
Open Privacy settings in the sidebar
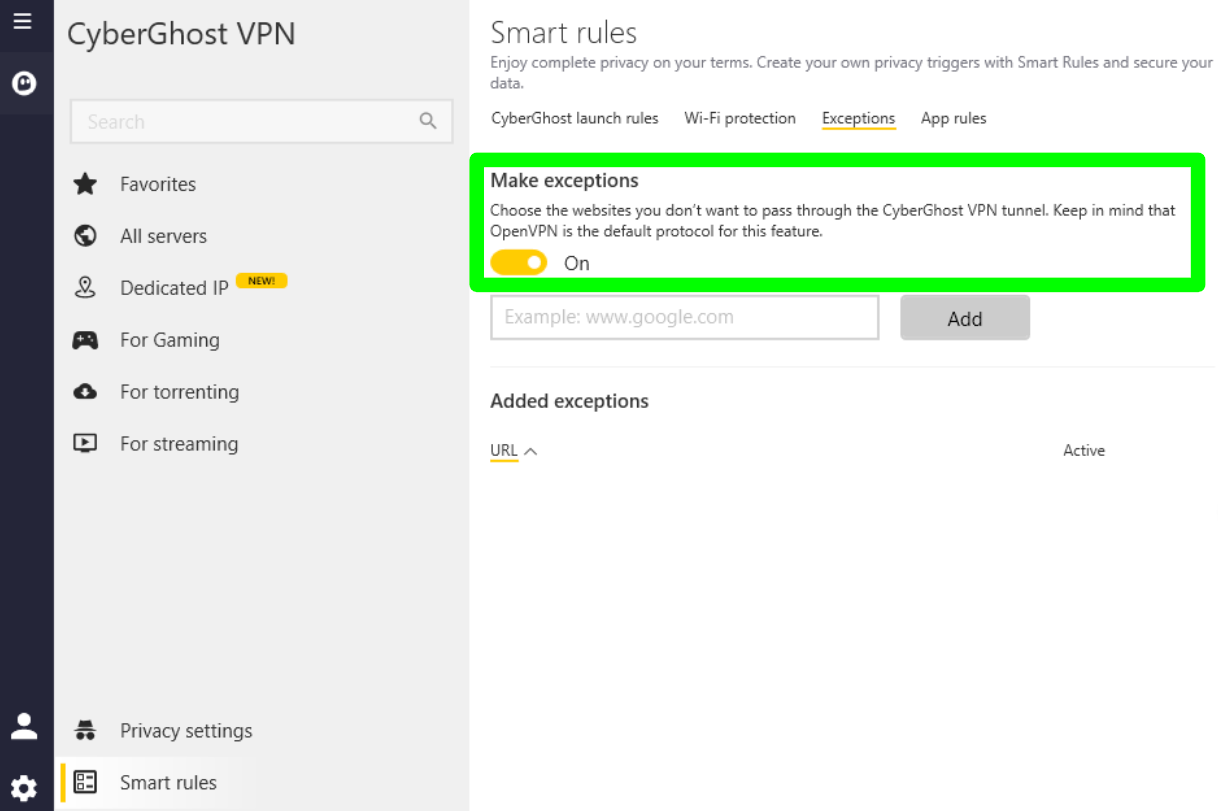186,731
